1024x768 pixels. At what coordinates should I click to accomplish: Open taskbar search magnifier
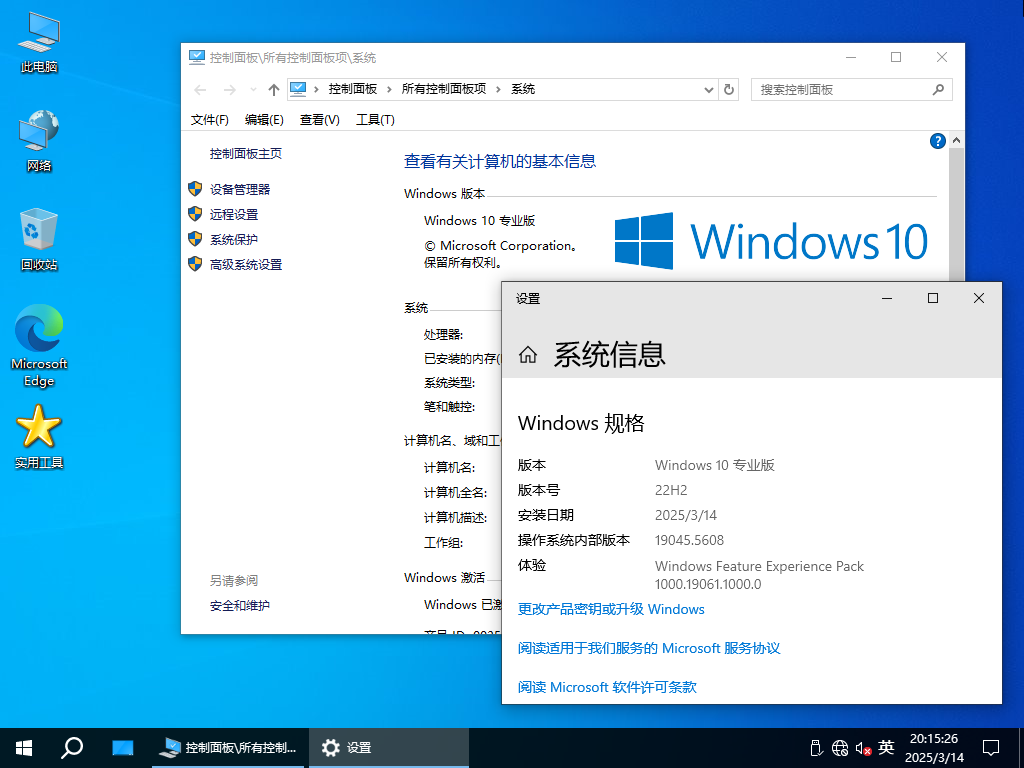tap(72, 748)
